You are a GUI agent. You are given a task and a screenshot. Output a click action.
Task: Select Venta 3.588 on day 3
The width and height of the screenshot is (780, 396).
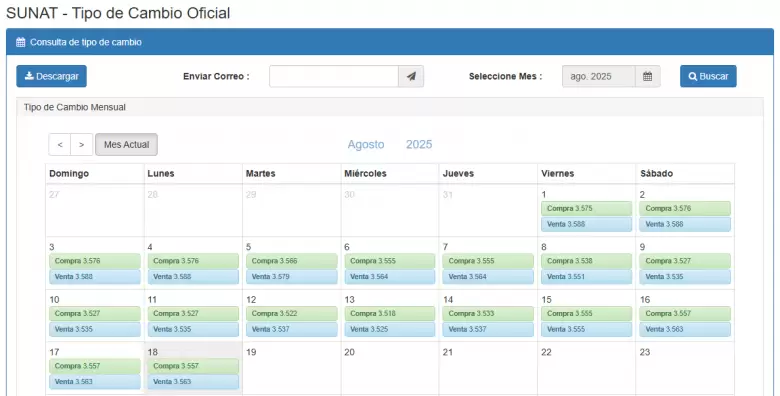tap(95, 277)
